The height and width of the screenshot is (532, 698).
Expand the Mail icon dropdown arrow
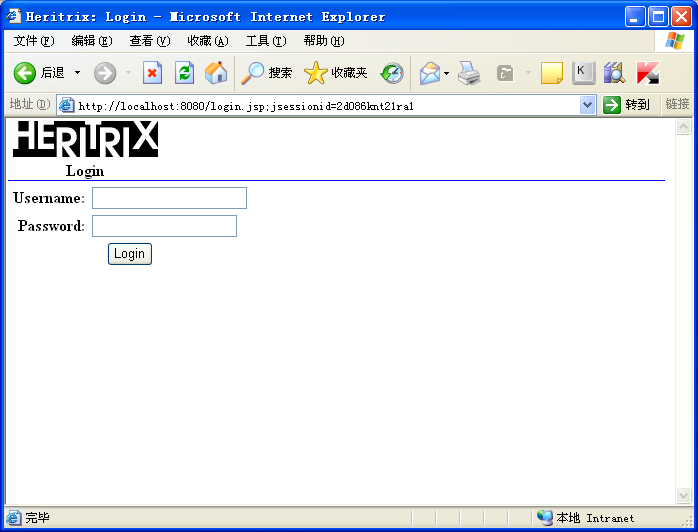point(446,73)
